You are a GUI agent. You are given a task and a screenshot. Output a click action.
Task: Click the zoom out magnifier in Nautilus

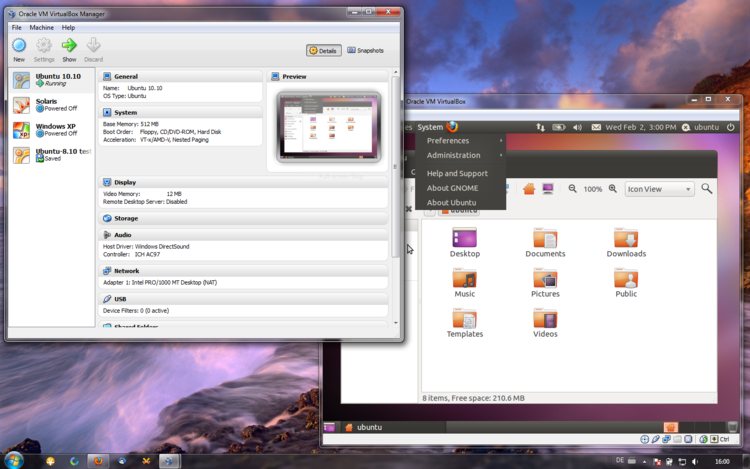(573, 189)
